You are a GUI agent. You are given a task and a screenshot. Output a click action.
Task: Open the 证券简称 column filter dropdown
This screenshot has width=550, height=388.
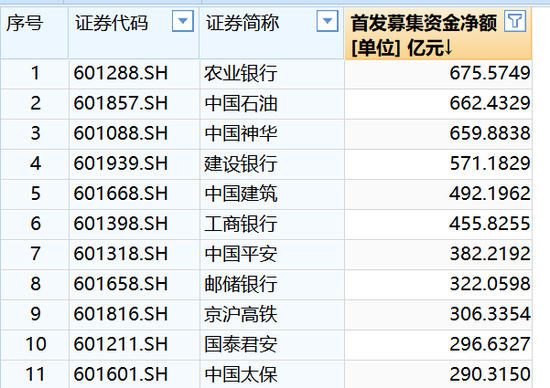coord(327,21)
